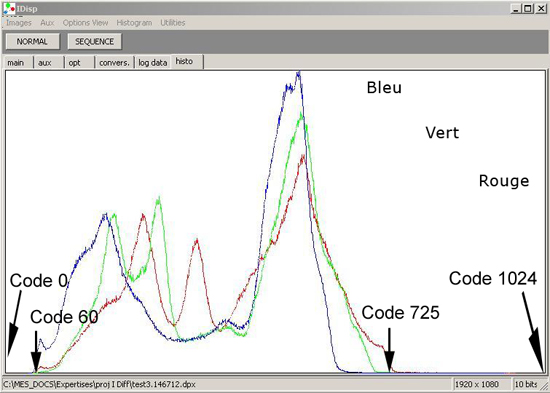The width and height of the screenshot is (550, 393).
Task: Click the file path in status bar
Action: pos(99,384)
